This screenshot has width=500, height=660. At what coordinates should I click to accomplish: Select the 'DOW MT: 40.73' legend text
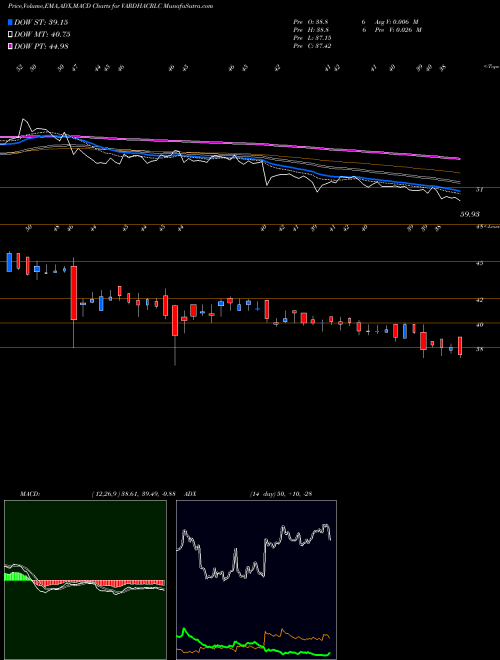click(x=42, y=35)
